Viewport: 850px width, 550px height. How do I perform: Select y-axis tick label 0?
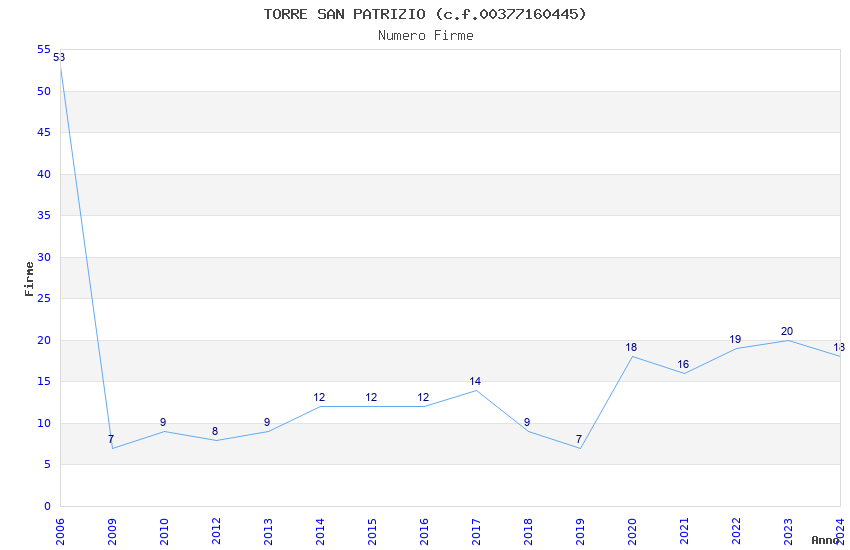click(x=48, y=506)
